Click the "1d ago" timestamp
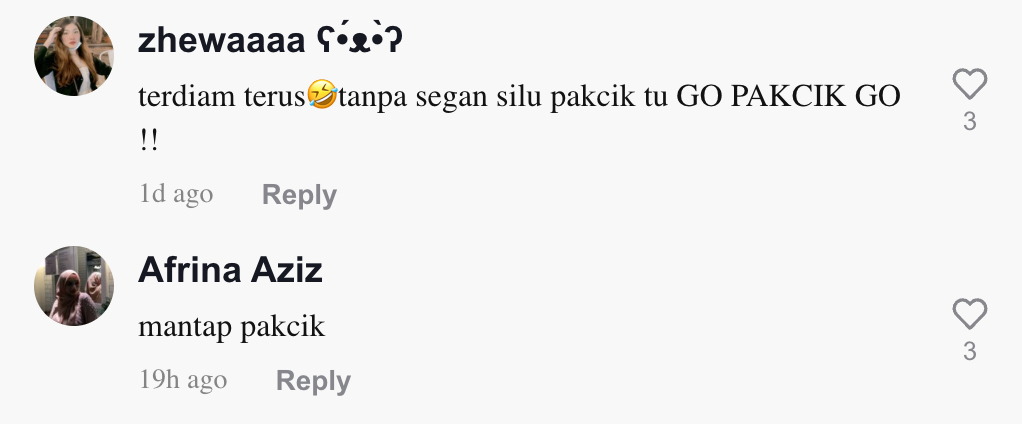Viewport: 1022px width, 424px height. [176, 194]
